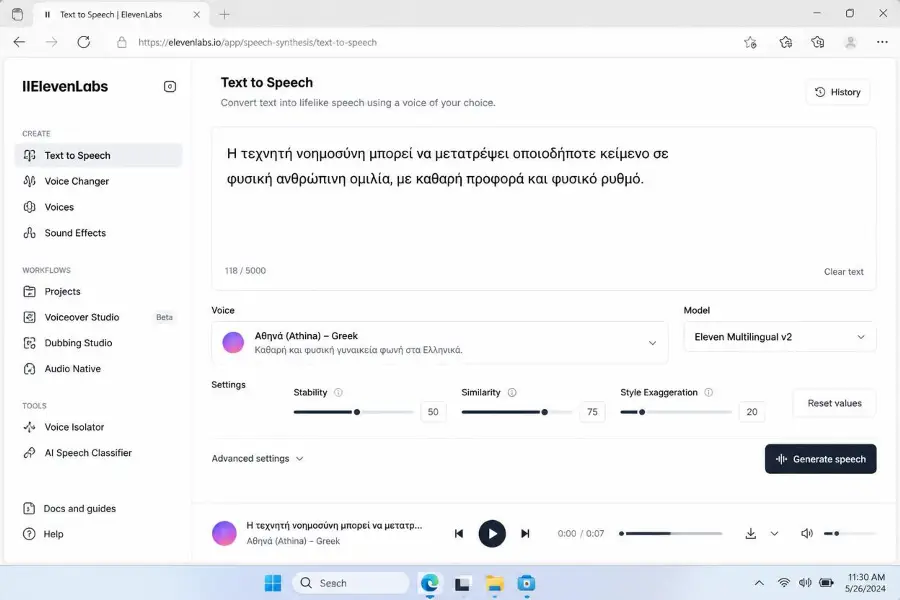Skip to previous track
The image size is (900, 600).
(x=459, y=534)
